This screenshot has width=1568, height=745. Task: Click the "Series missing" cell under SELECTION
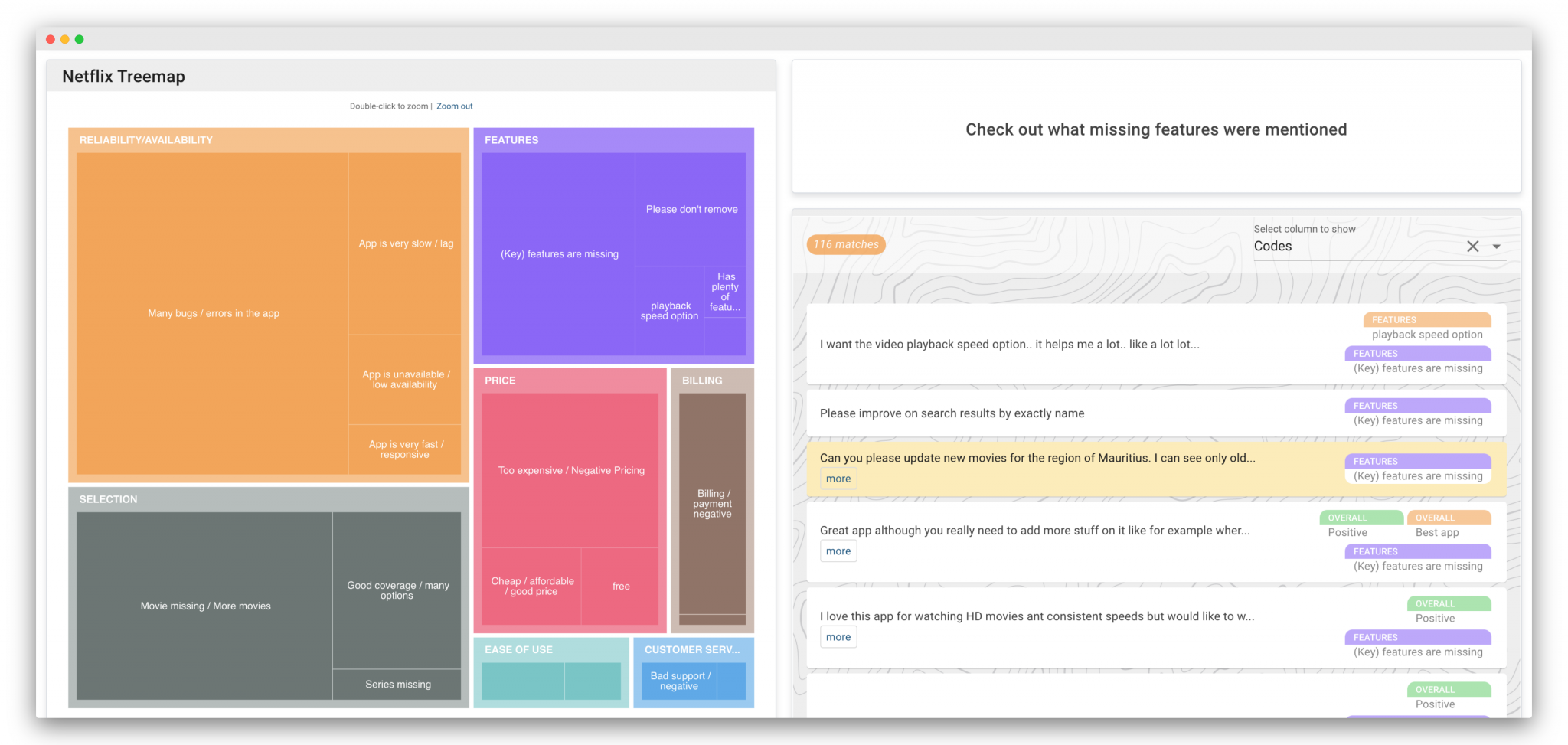coord(397,685)
